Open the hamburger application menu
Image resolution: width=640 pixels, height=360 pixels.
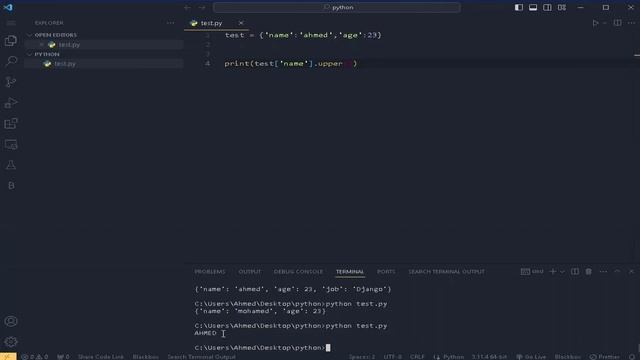(11, 23)
